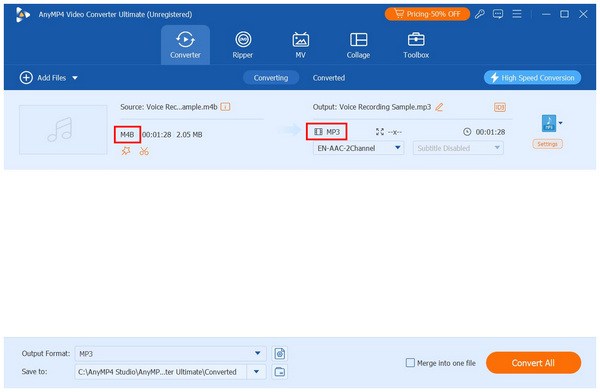Click the output duration clock icon
This screenshot has height=392, width=600.
click(467, 132)
